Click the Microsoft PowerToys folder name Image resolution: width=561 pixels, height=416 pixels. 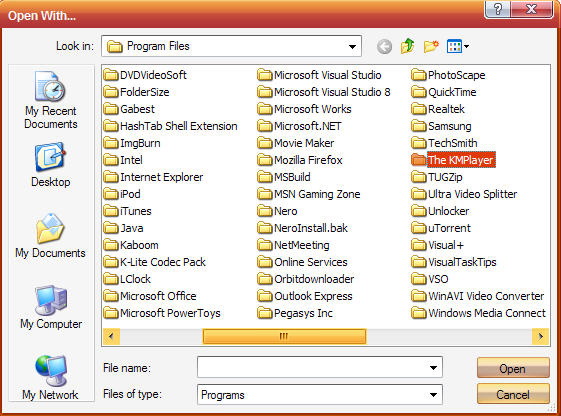pyautogui.click(x=170, y=313)
